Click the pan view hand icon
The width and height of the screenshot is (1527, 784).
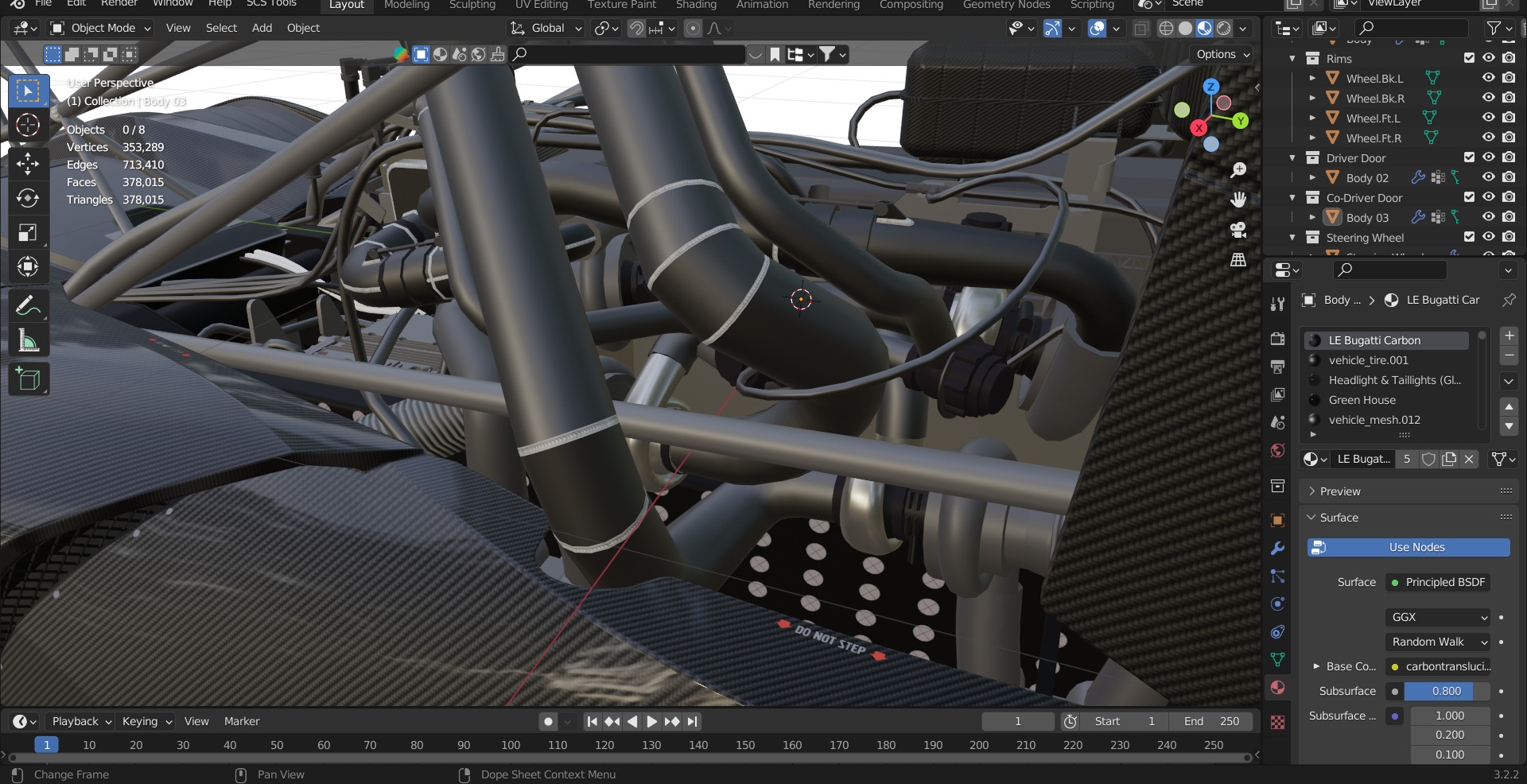(1238, 200)
